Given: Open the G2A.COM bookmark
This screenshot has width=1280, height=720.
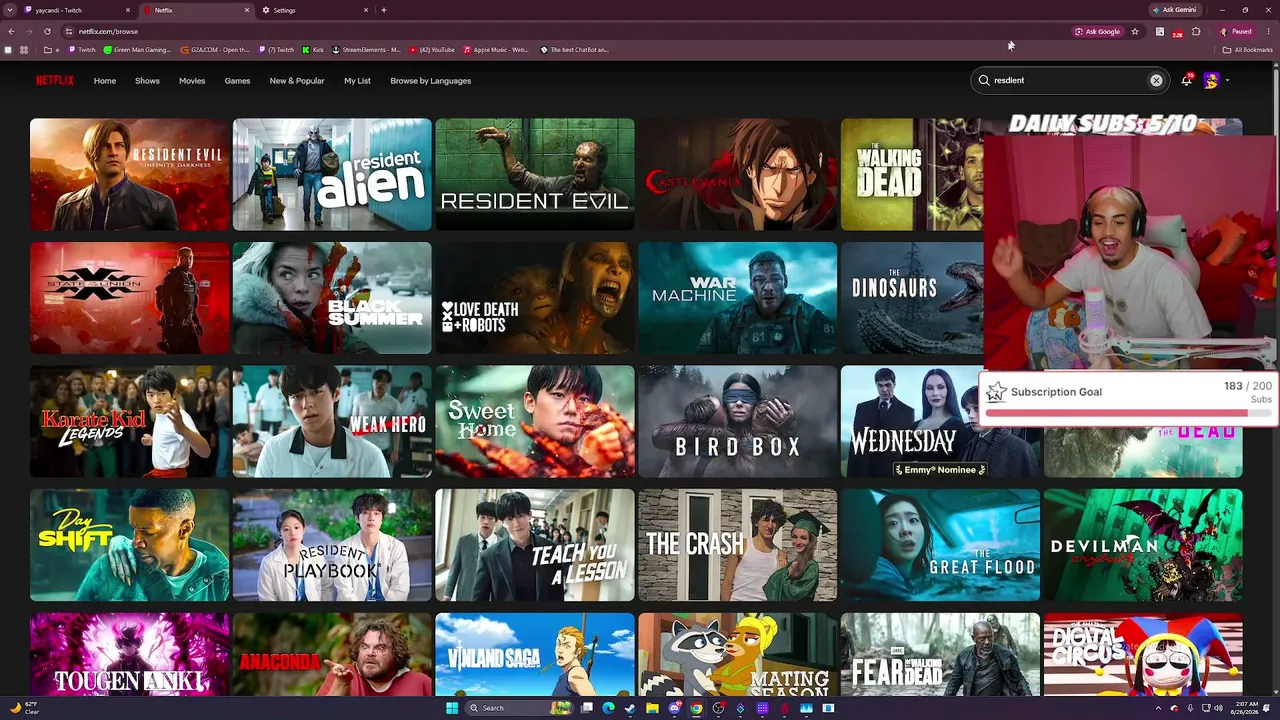Looking at the screenshot, I should (215, 50).
